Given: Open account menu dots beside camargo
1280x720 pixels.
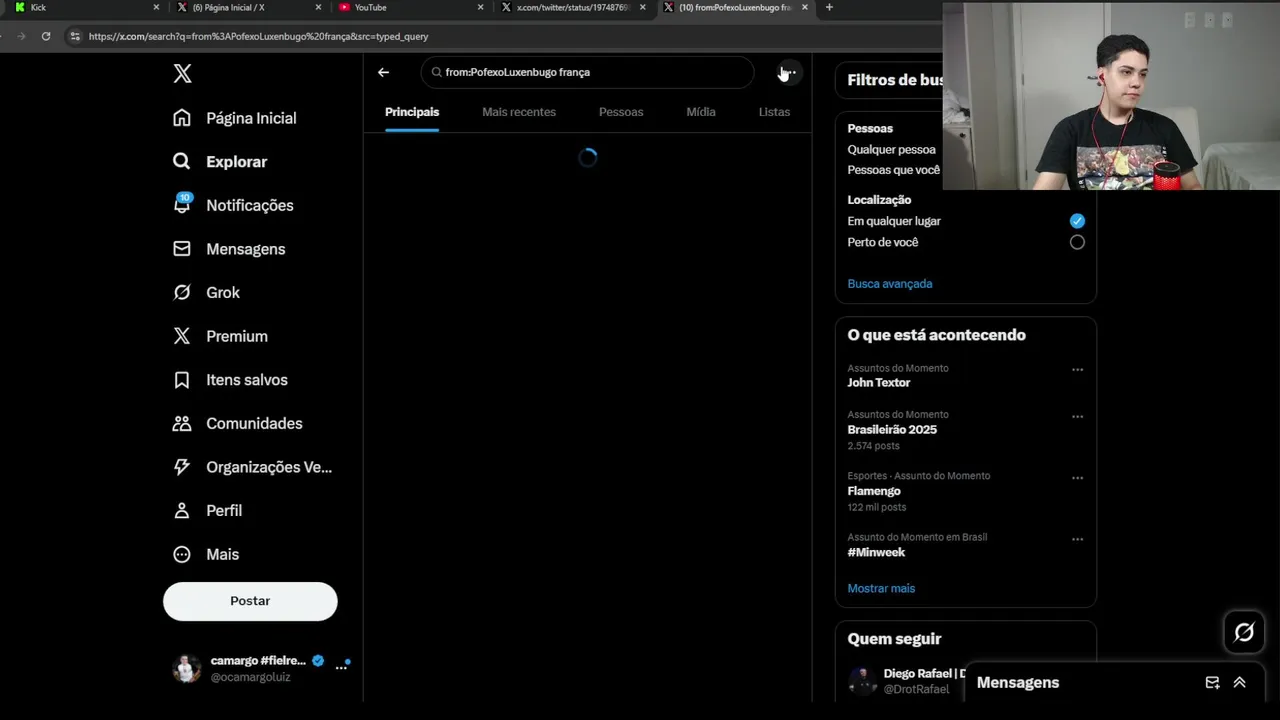Looking at the screenshot, I should [341, 667].
